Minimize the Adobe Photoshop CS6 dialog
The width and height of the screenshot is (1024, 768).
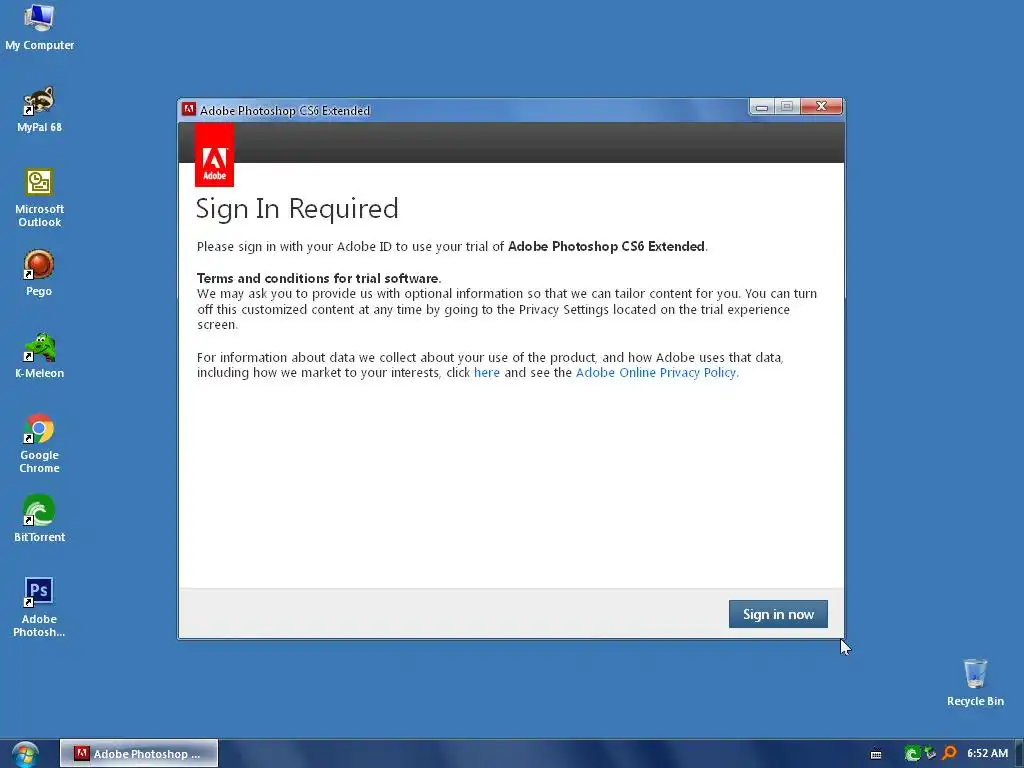pos(761,107)
